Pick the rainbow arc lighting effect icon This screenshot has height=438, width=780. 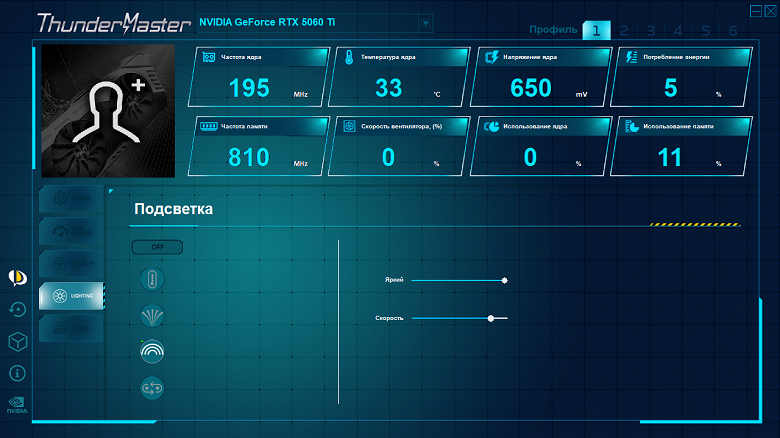pos(152,351)
